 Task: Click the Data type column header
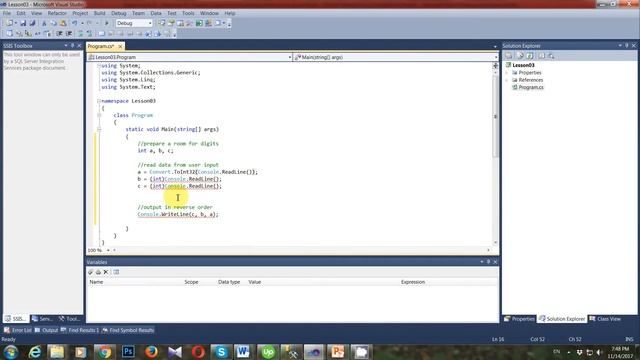[x=229, y=282]
